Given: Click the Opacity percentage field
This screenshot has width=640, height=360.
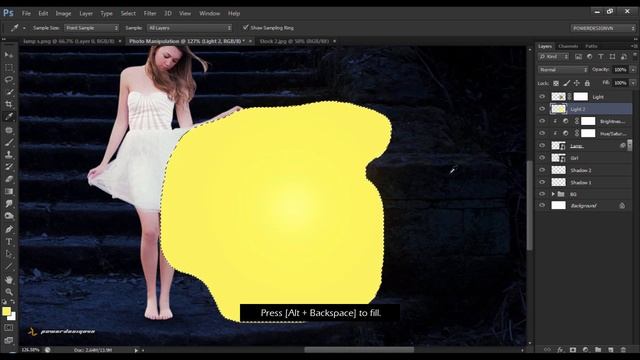Looking at the screenshot, I should [x=620, y=70].
